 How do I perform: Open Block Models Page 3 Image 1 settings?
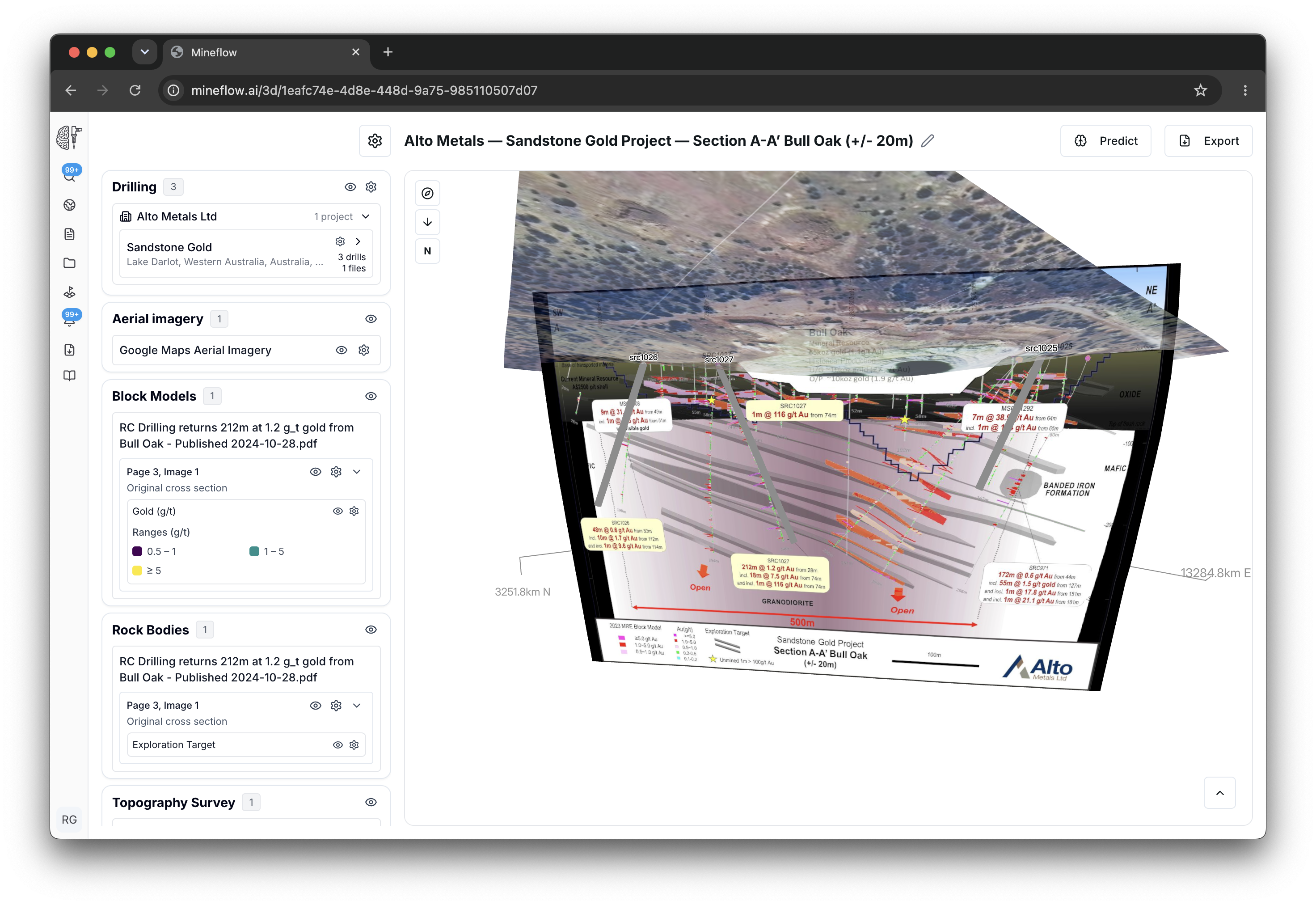coord(336,472)
